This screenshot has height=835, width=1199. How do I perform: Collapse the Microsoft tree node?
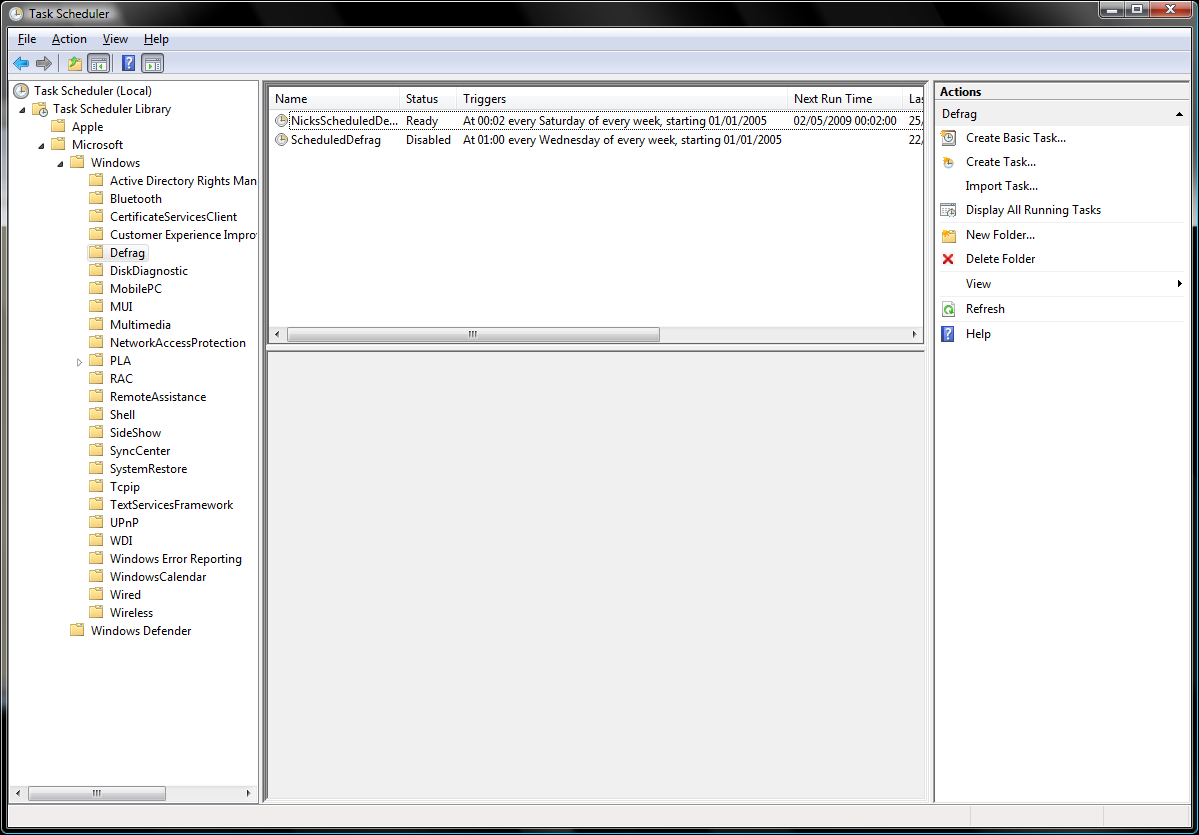41,145
